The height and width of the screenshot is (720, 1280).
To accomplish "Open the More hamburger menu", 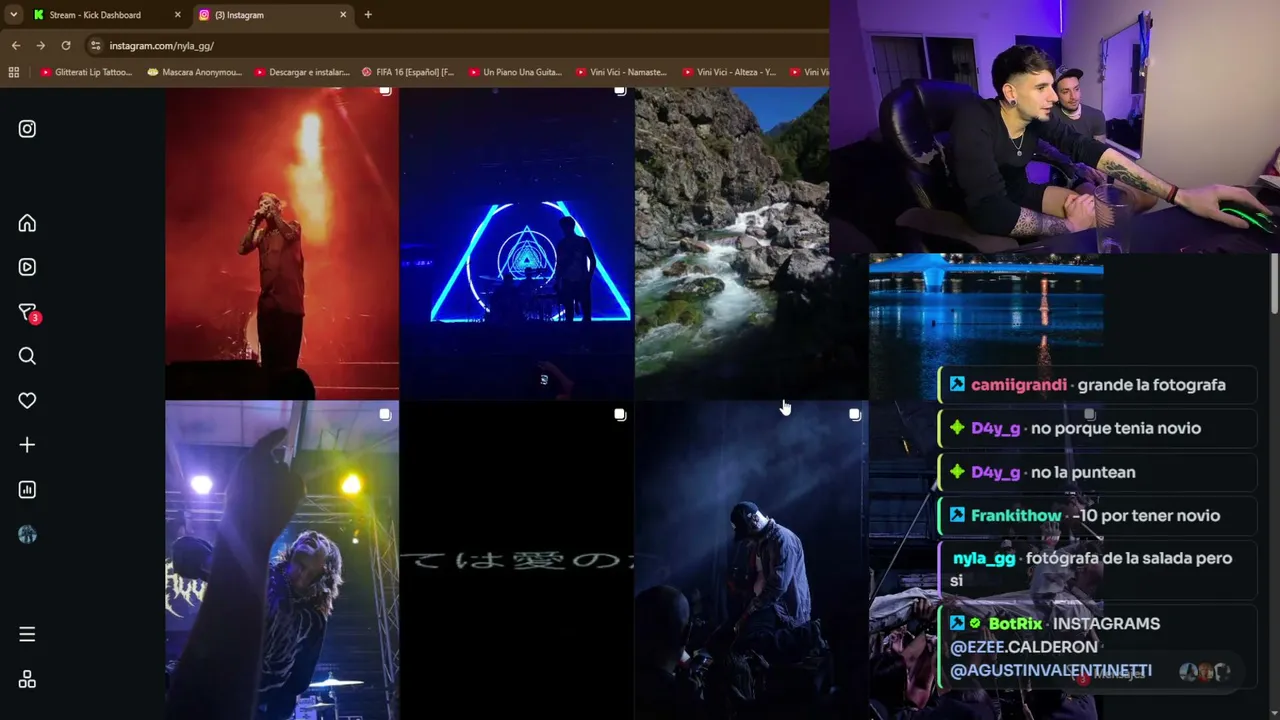I will (27, 634).
